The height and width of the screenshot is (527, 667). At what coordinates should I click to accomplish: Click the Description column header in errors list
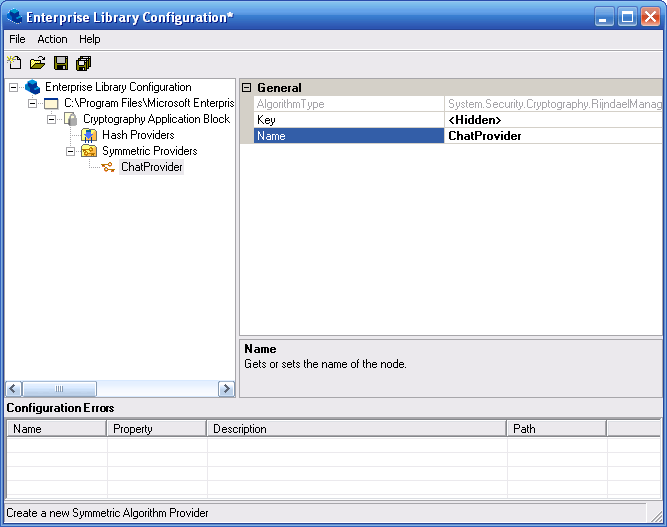click(x=356, y=429)
